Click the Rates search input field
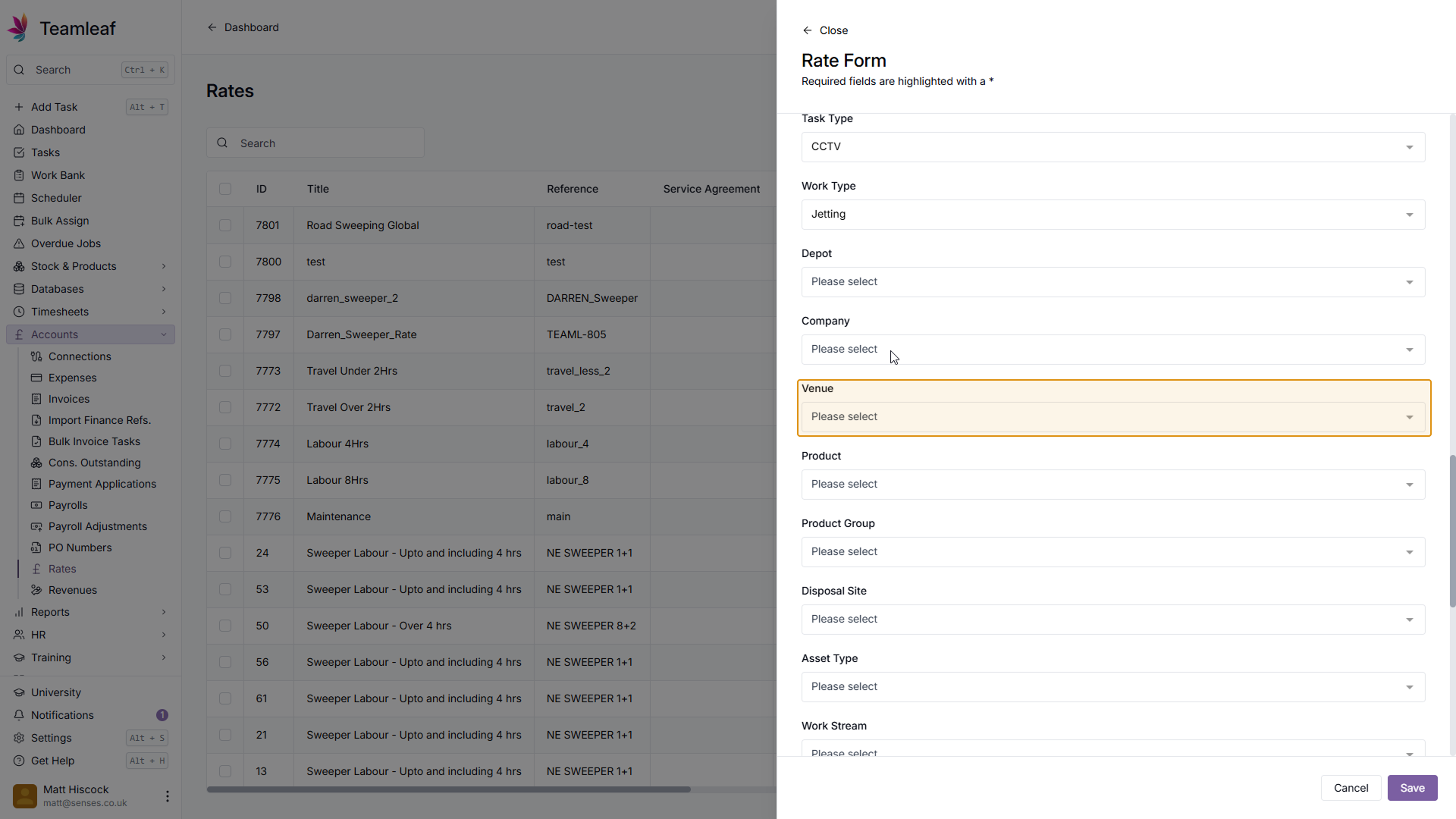 [326, 143]
